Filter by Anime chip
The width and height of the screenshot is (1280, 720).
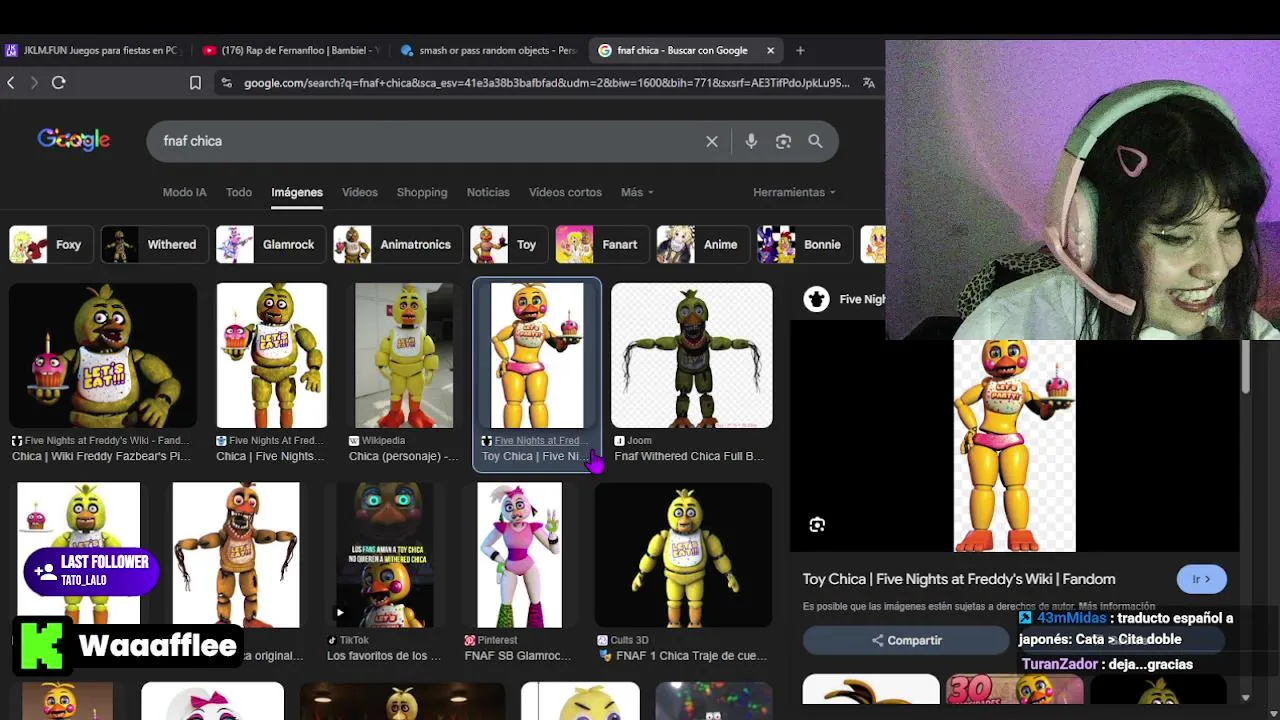702,244
